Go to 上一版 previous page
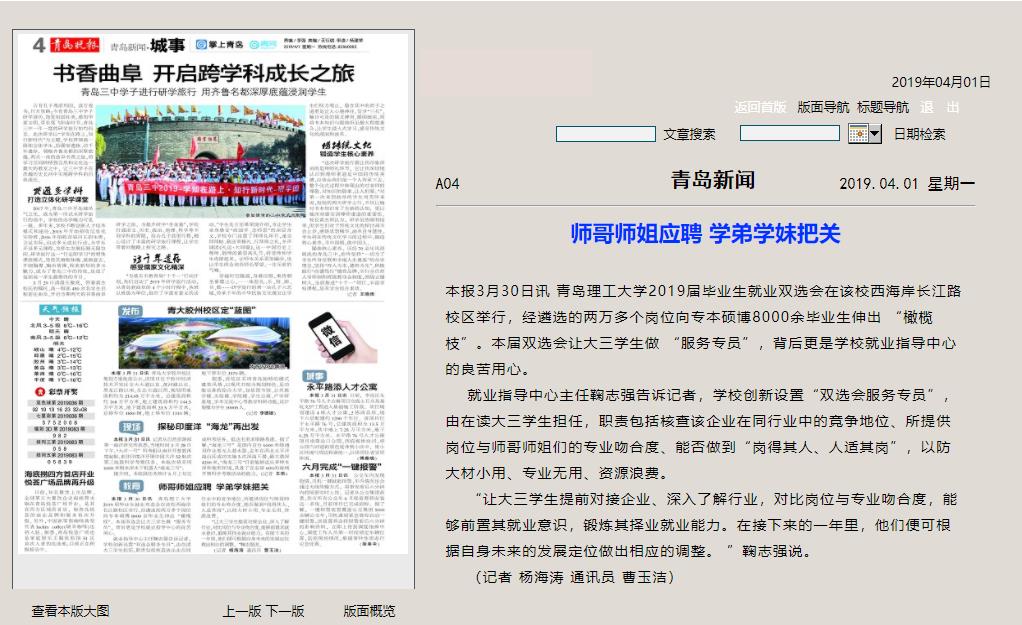Screen dimensions: 1022x625 242,611
